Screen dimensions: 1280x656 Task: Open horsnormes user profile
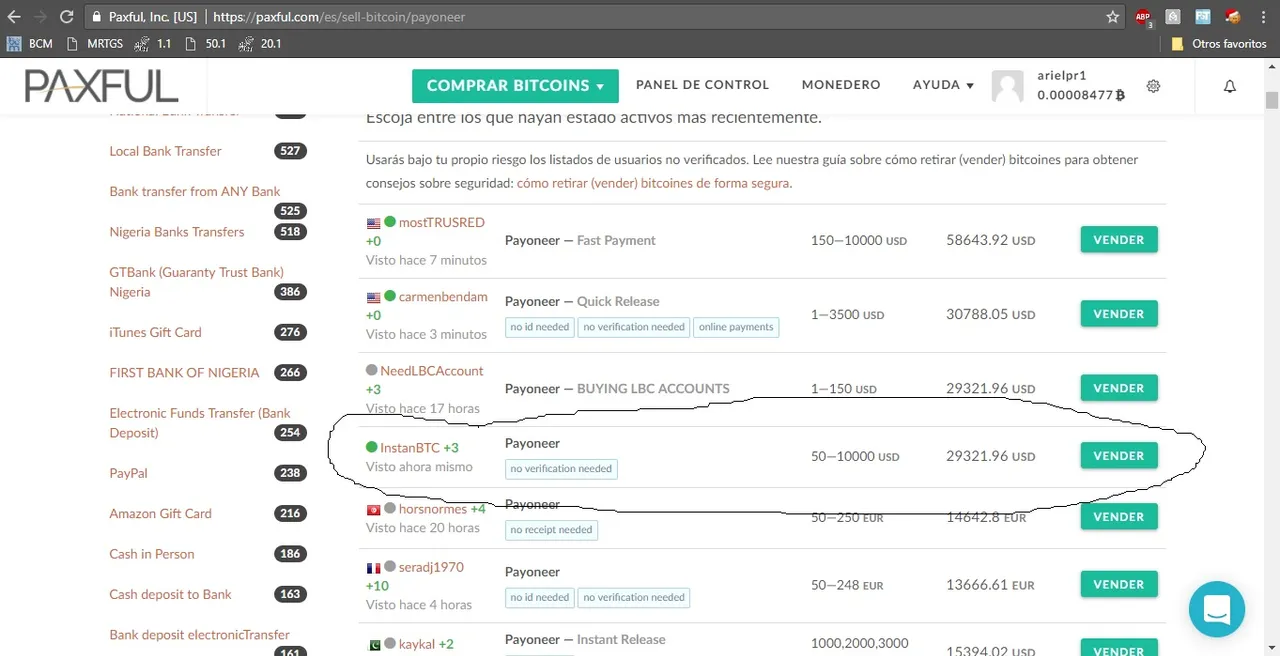point(433,509)
